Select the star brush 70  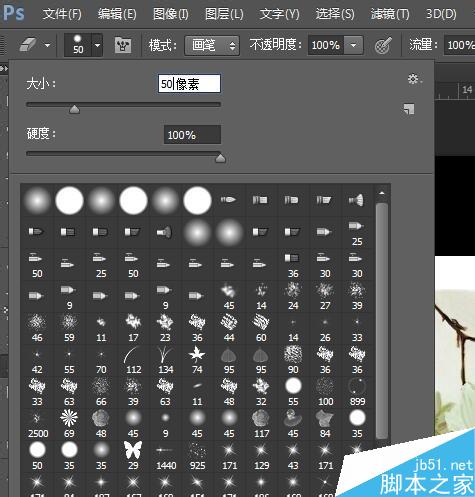(101, 359)
